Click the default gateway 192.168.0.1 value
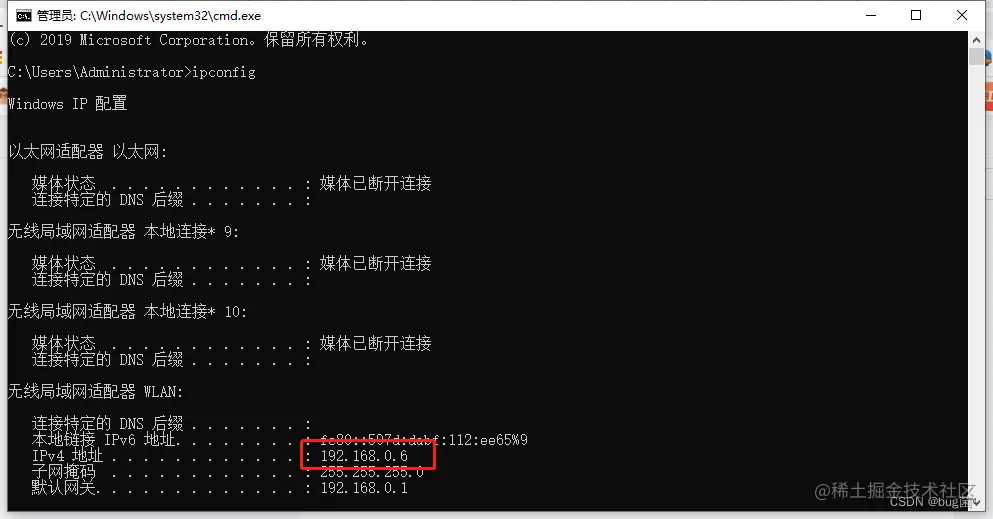This screenshot has height=519, width=993. coord(364,488)
